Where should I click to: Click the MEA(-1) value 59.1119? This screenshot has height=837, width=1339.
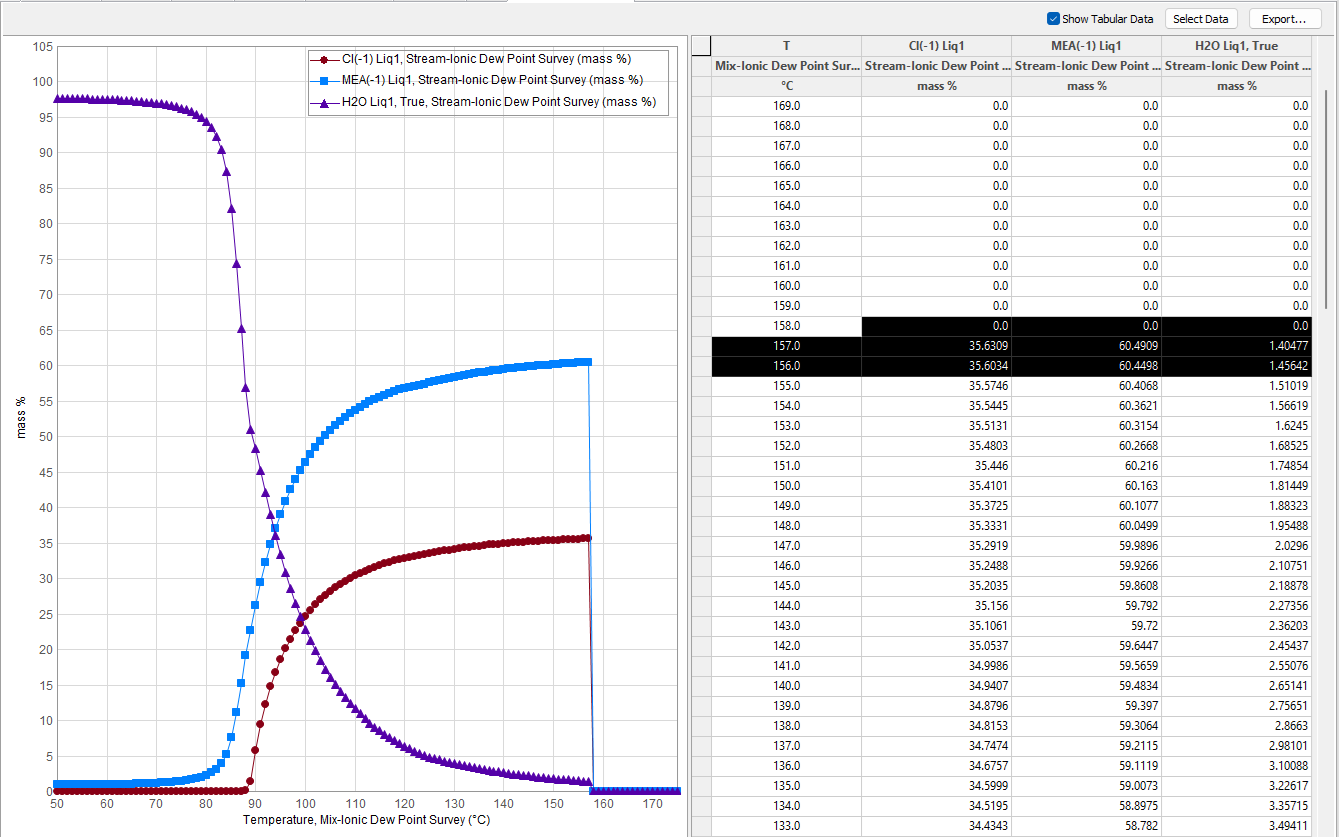coord(1086,766)
